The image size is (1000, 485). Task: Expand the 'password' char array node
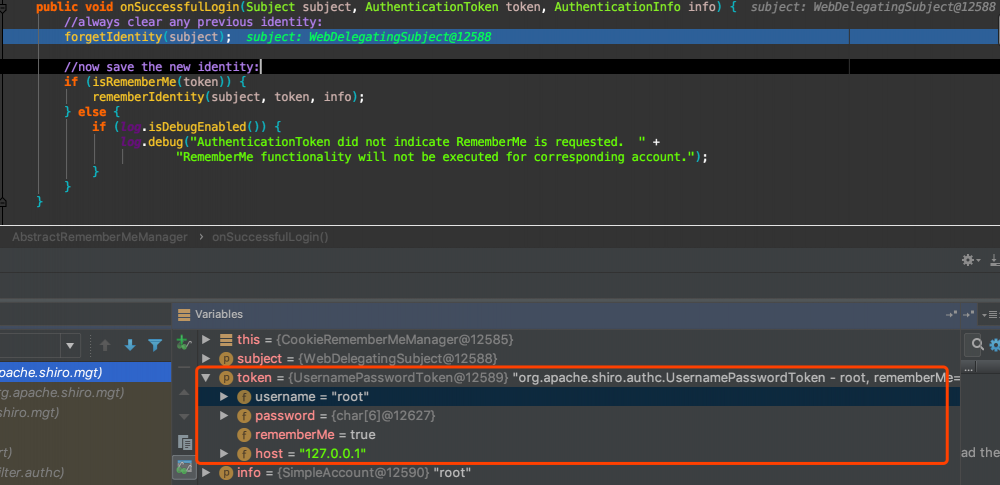[224, 416]
